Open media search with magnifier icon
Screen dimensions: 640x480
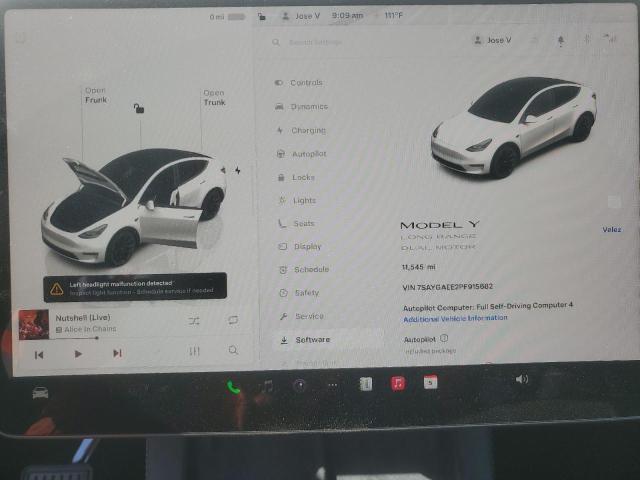pos(233,350)
